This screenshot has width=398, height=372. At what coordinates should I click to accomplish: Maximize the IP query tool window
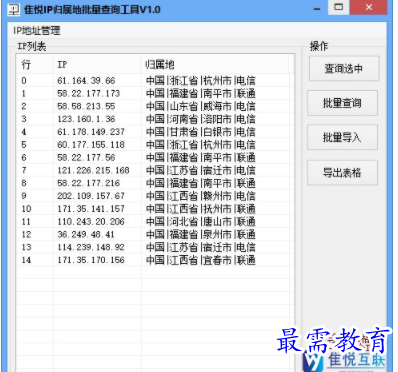point(339,7)
